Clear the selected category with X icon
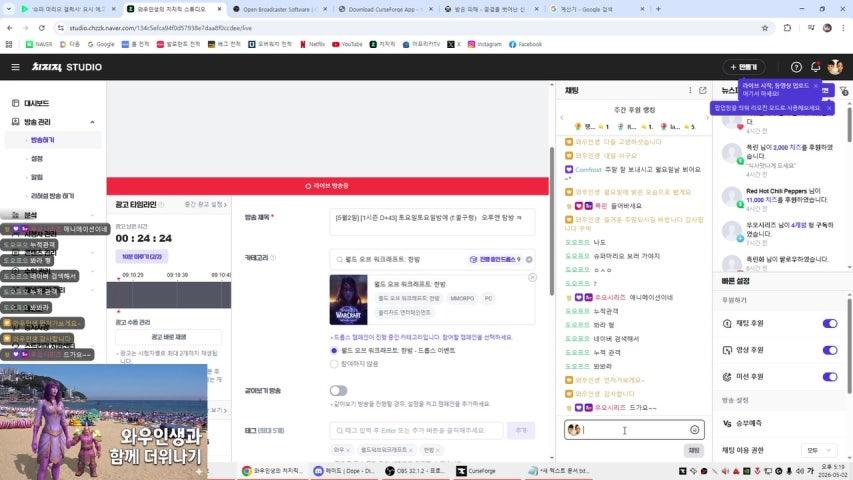The image size is (853, 480). [529, 260]
